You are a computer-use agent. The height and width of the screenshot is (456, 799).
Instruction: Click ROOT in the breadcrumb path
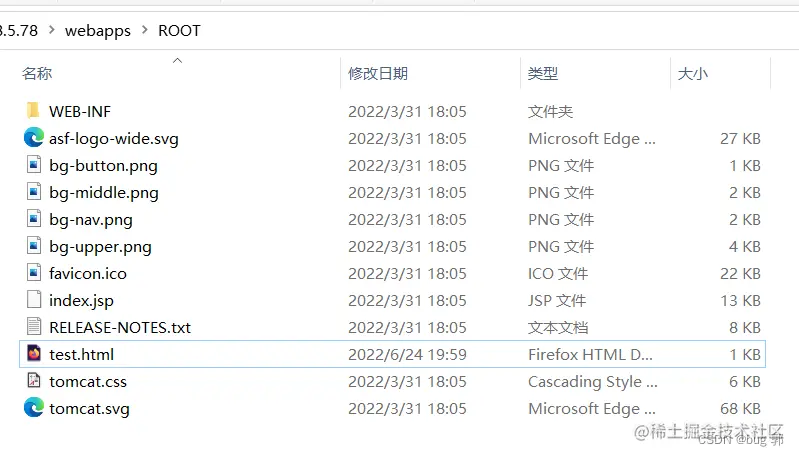tap(179, 31)
